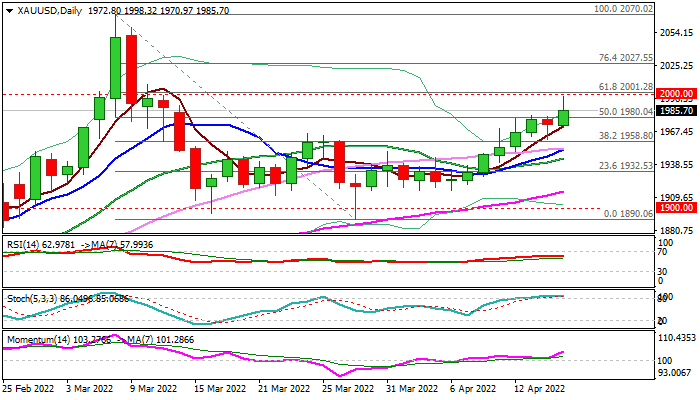The image size is (700, 400).
Task: Select the XAUUSD,Daily chart title
Action: coord(50,11)
